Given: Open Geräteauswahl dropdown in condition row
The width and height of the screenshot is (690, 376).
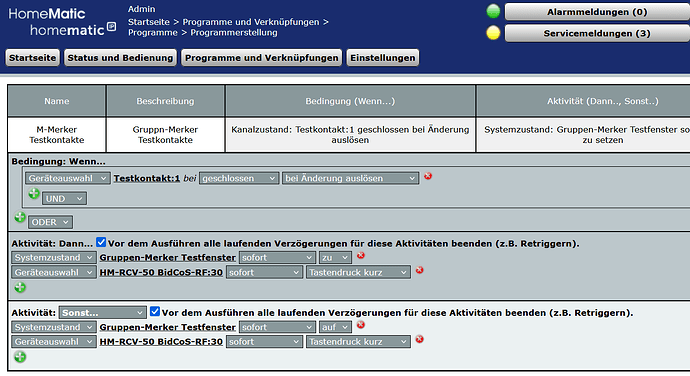Looking at the screenshot, I should 68,178.
